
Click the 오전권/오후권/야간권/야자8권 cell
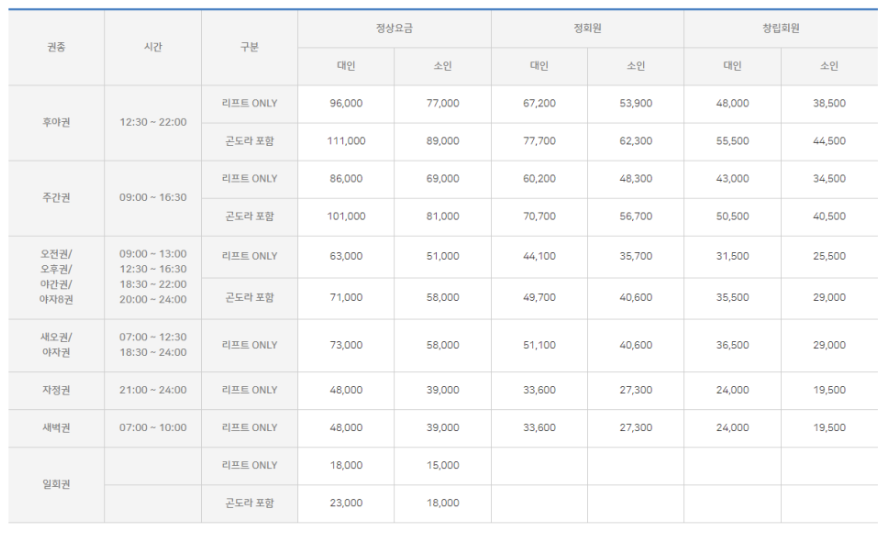(56, 277)
